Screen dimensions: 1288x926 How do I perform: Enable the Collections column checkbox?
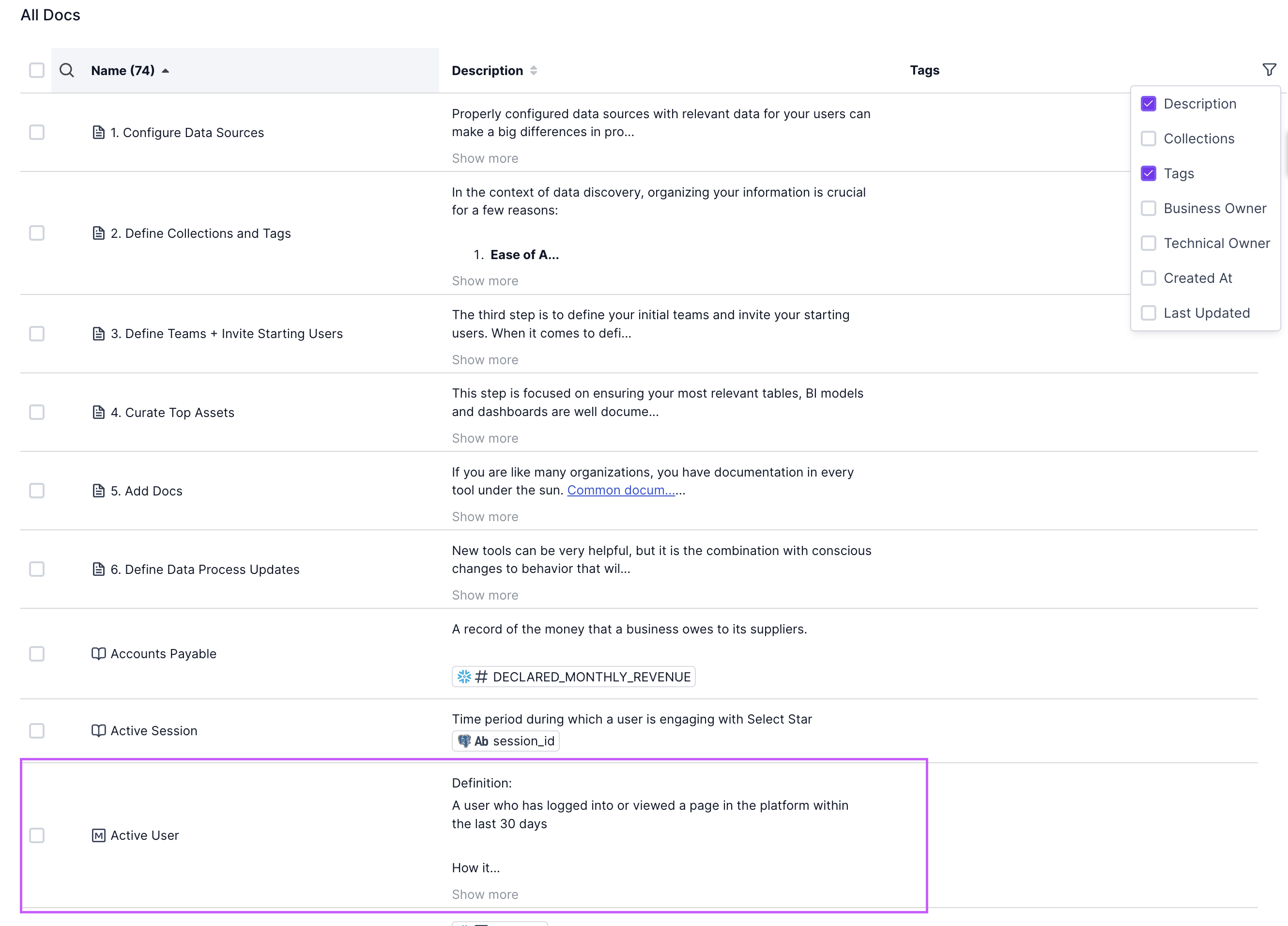(1148, 139)
